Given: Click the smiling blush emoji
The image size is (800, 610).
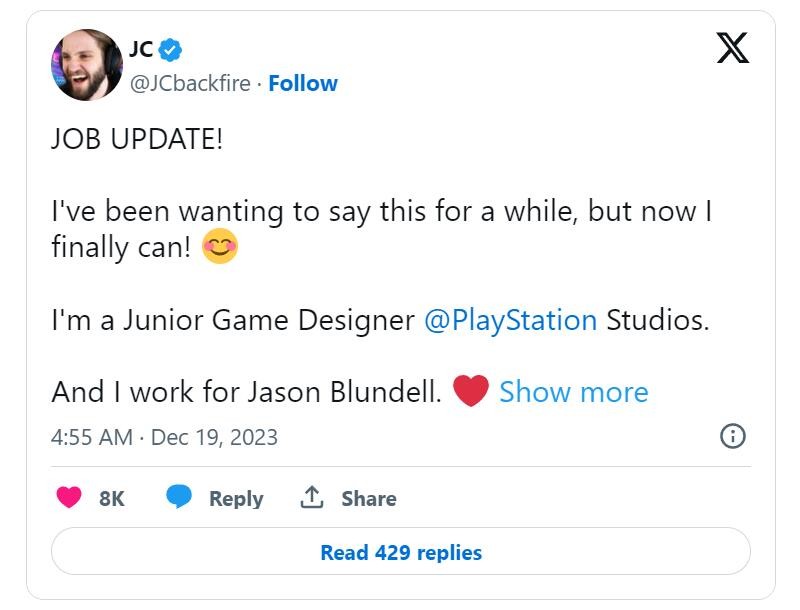Looking at the screenshot, I should pyautogui.click(x=219, y=246).
